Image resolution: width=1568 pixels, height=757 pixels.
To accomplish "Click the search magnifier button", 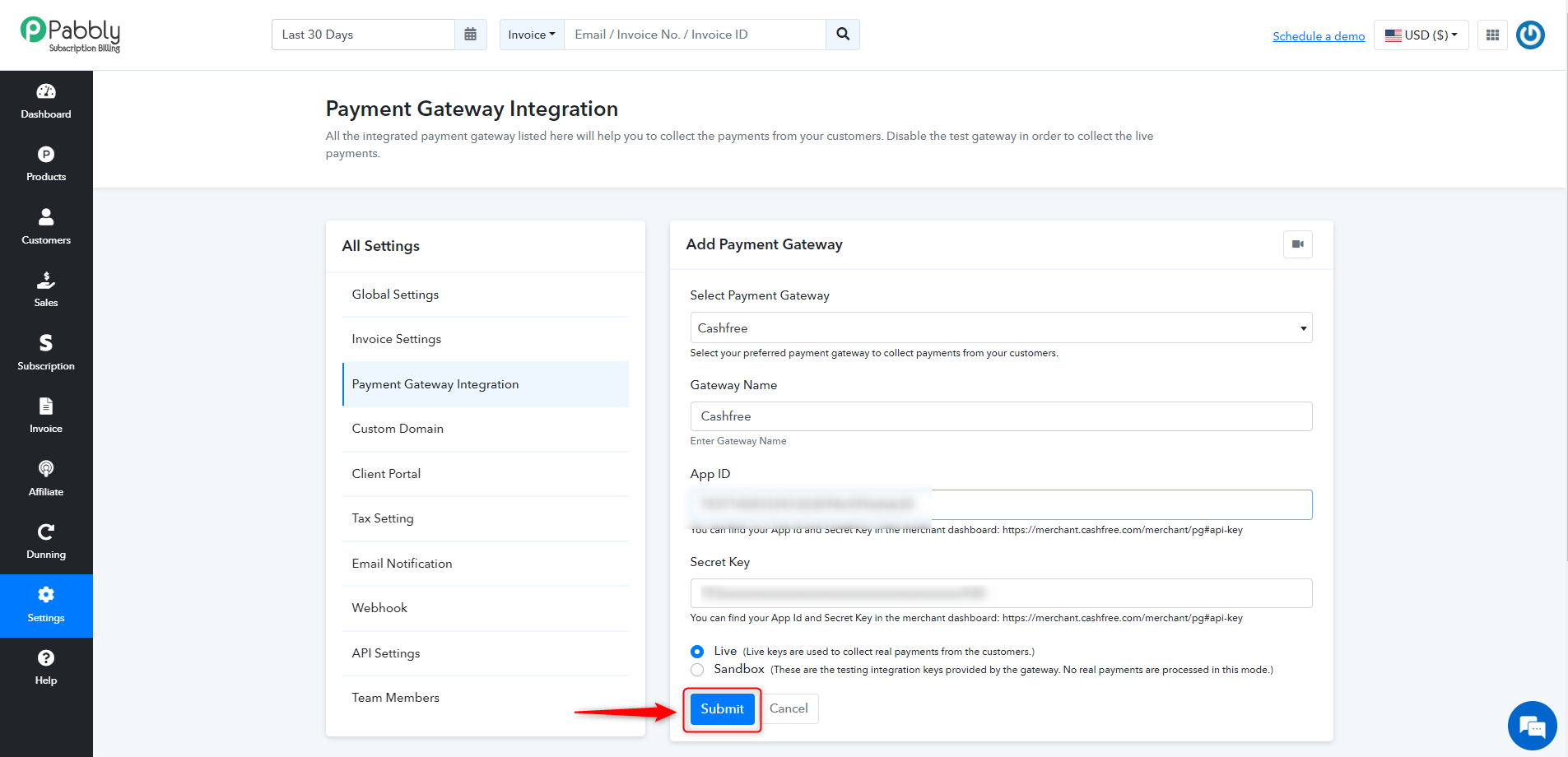I will coord(843,35).
